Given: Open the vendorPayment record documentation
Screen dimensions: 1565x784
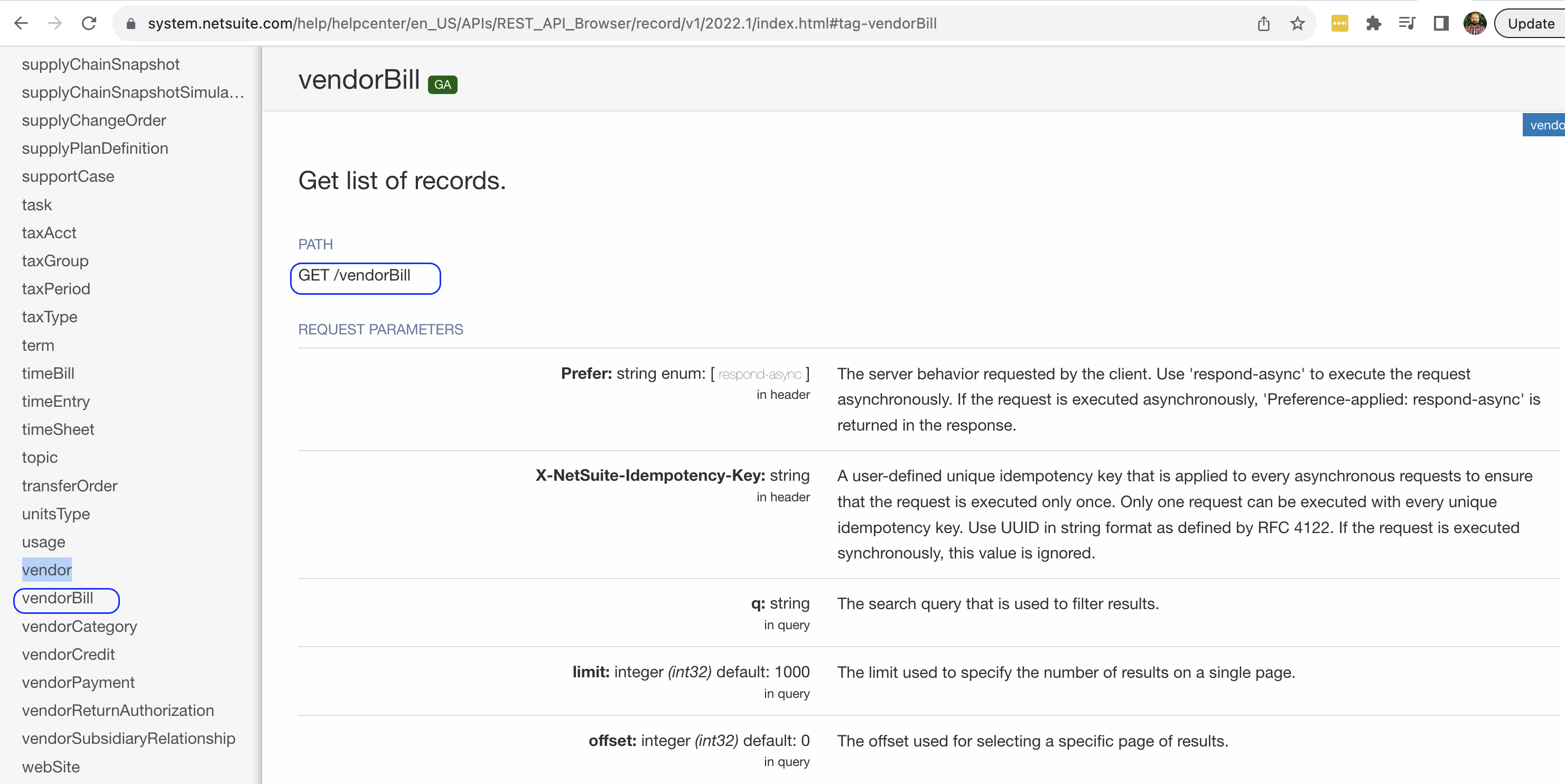Looking at the screenshot, I should click(x=78, y=682).
